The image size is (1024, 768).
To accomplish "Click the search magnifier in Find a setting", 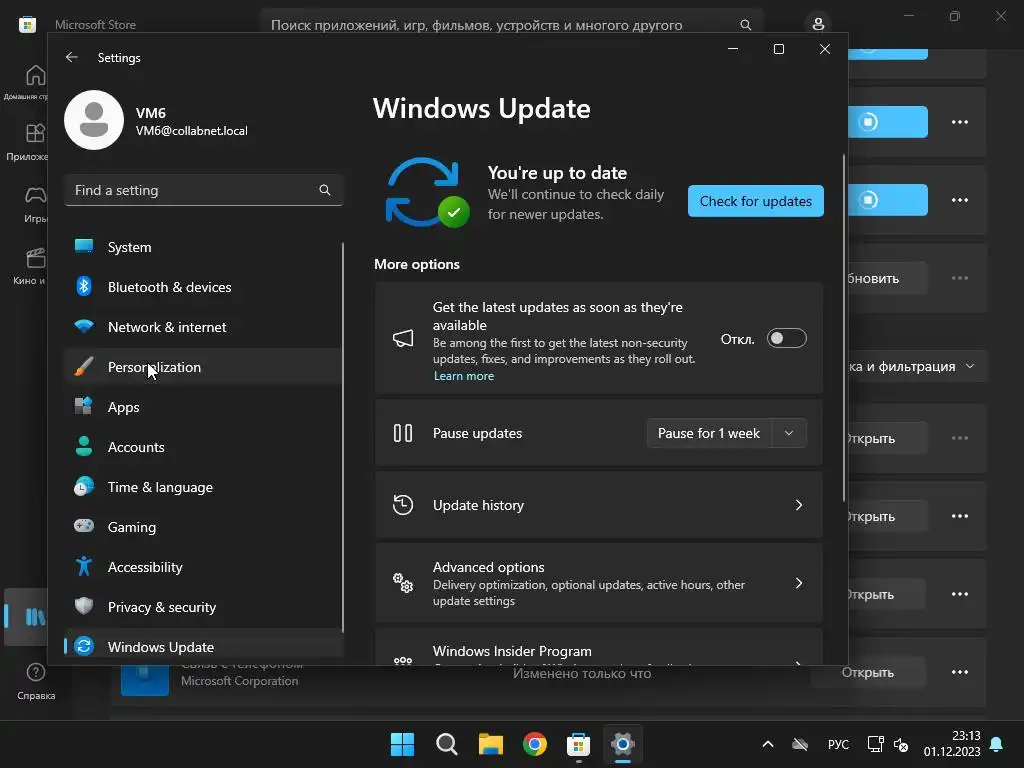I will (x=325, y=190).
